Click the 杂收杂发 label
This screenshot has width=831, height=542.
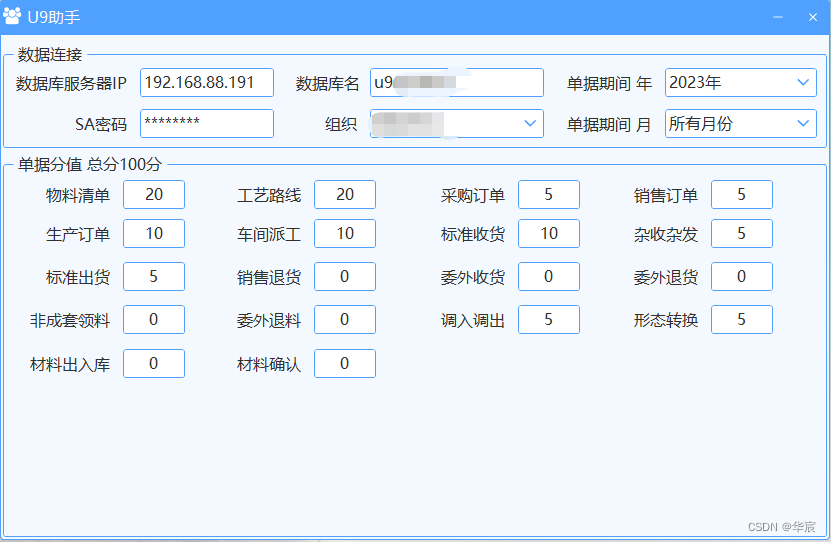[666, 234]
